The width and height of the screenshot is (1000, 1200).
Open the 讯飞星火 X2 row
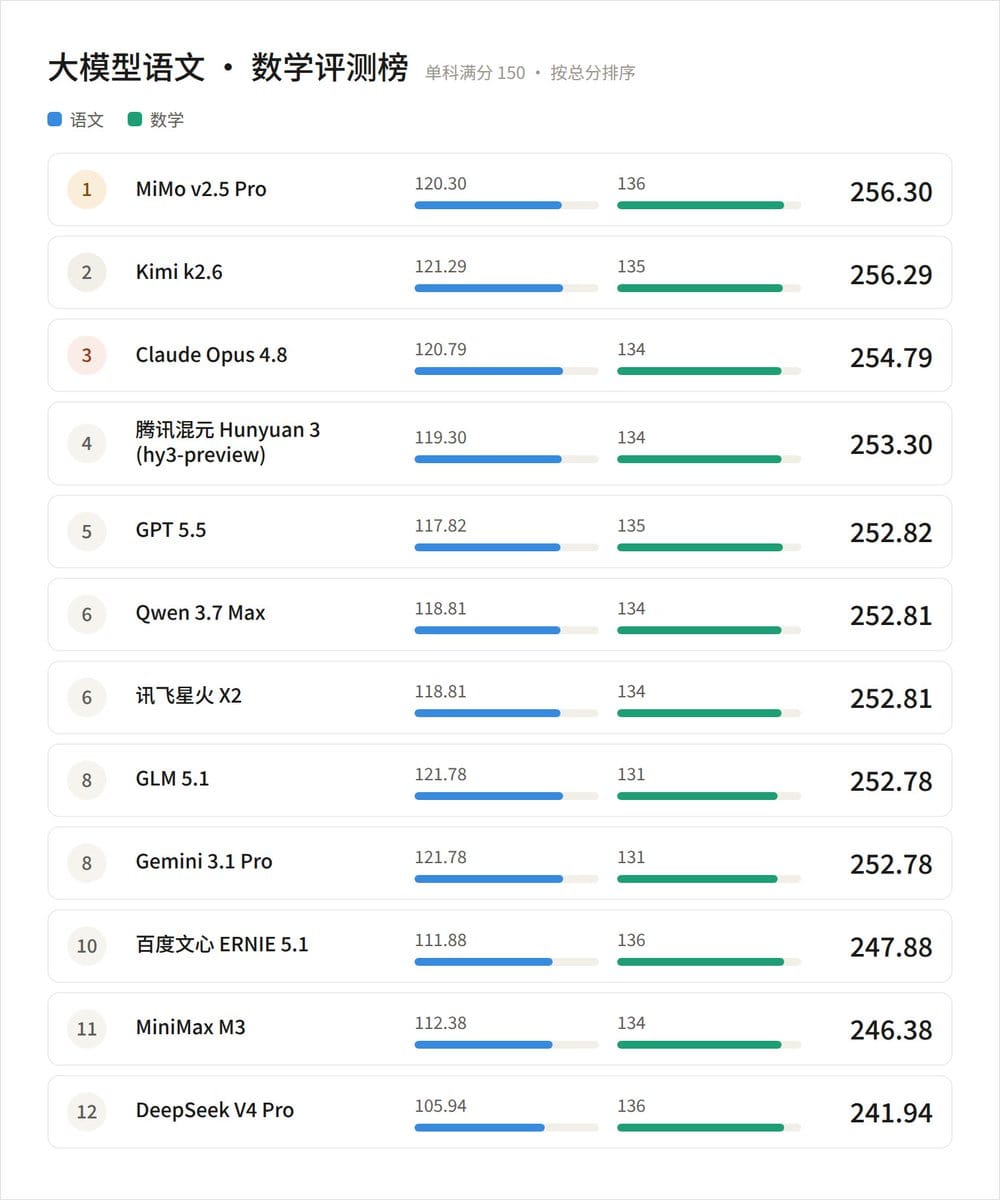(500, 697)
